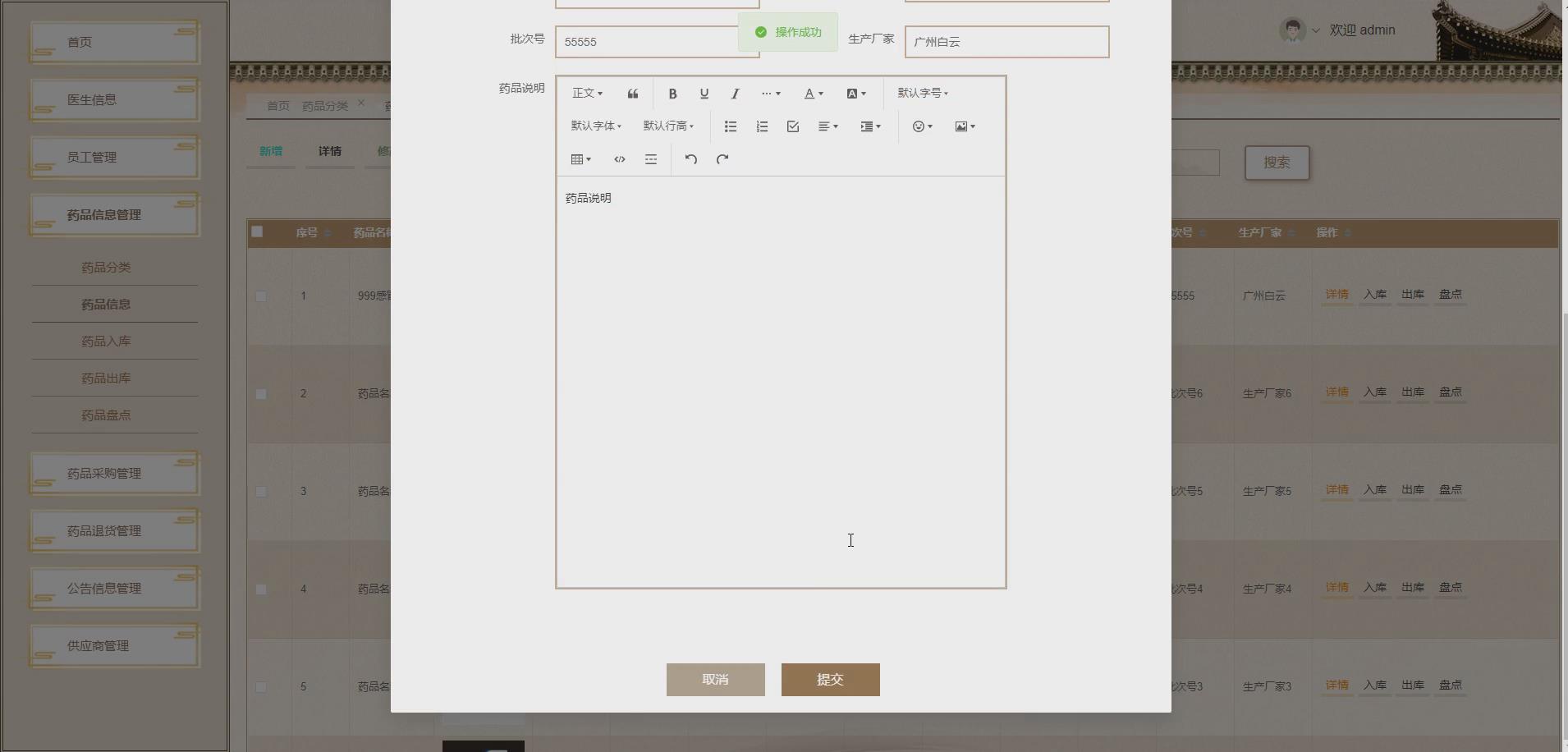Submit the form with the 提交 button
Viewport: 1568px width, 752px height.
click(x=830, y=679)
